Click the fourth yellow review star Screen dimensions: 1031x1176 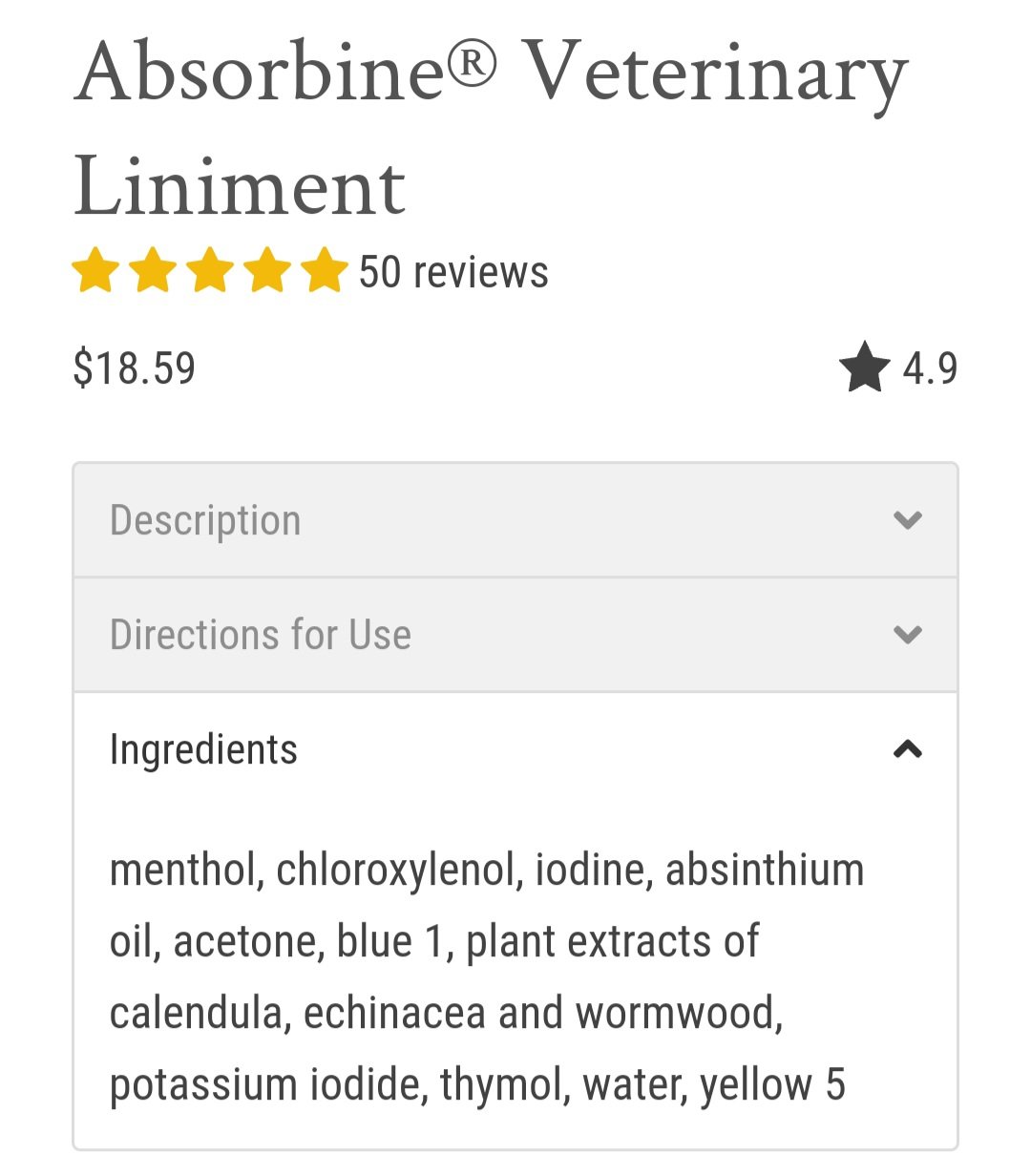point(267,270)
